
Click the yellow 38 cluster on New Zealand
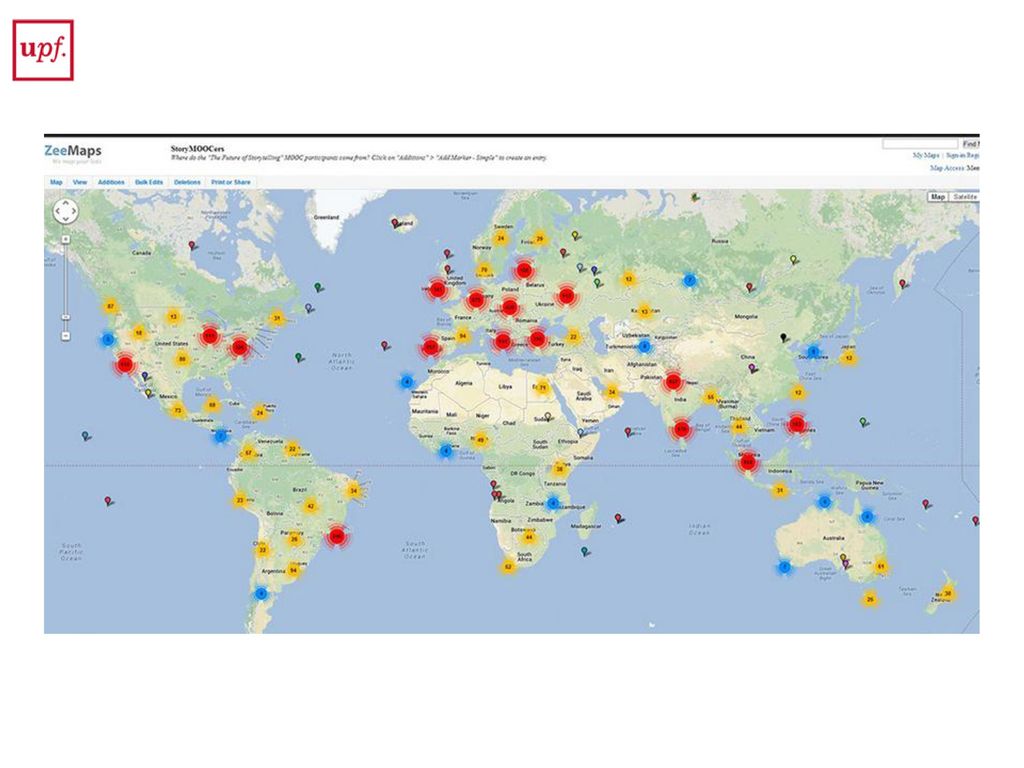coord(948,594)
